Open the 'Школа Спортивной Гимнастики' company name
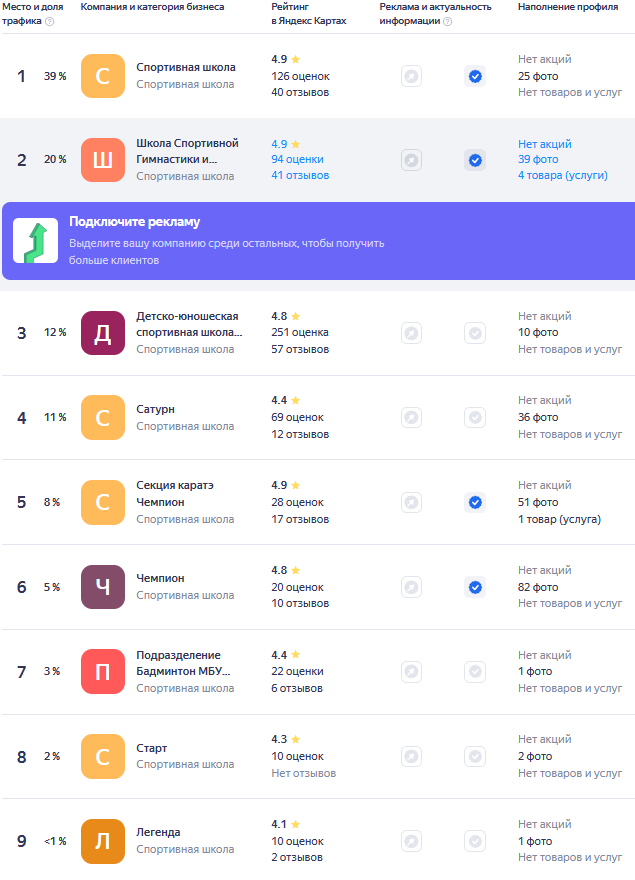This screenshot has width=635, height=880. click(187, 151)
